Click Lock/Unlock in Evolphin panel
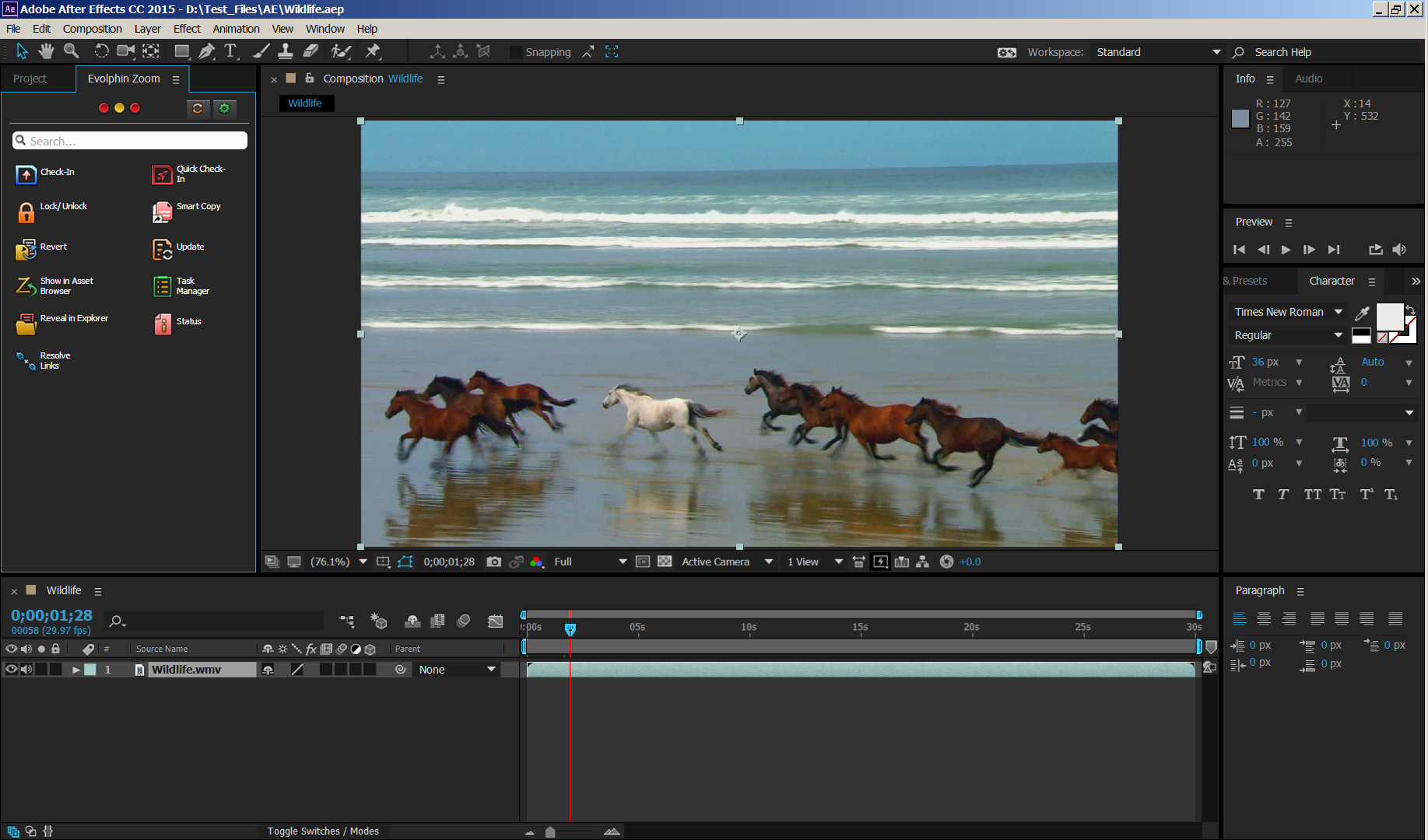This screenshot has width=1428, height=840. coord(51,211)
